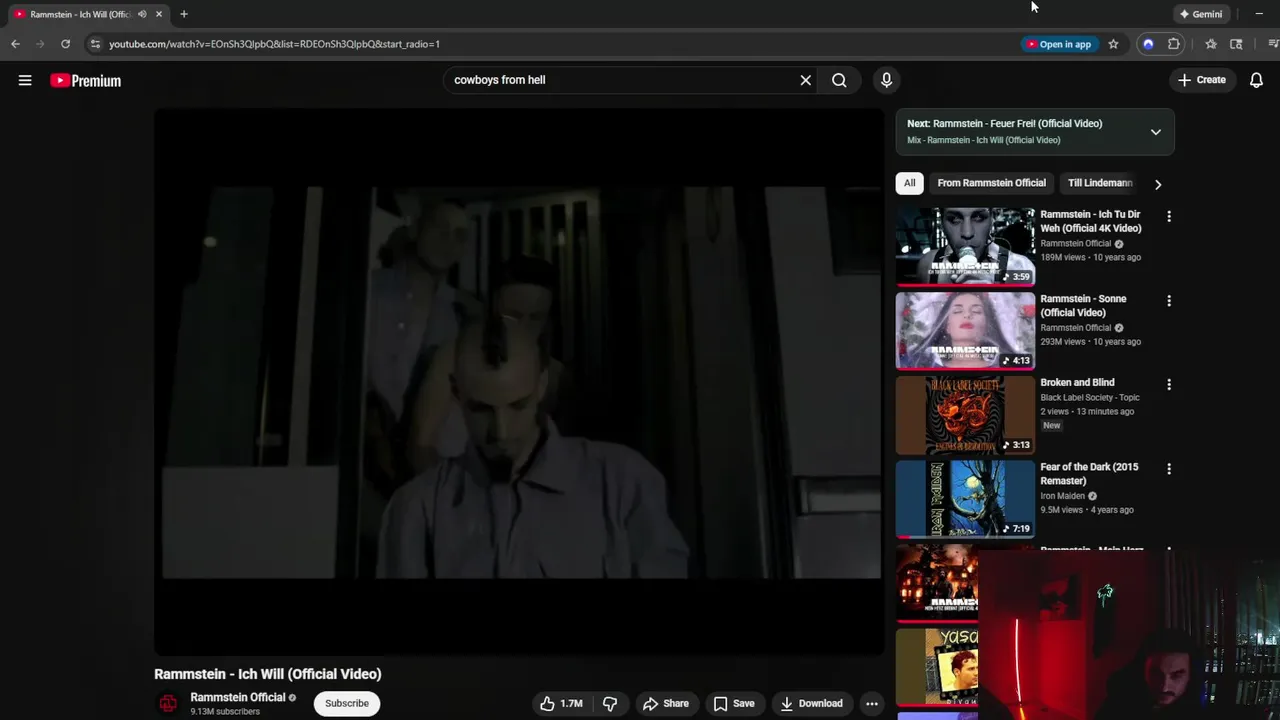Open the blue circular extension icon
The width and height of the screenshot is (1280, 720).
(1148, 44)
